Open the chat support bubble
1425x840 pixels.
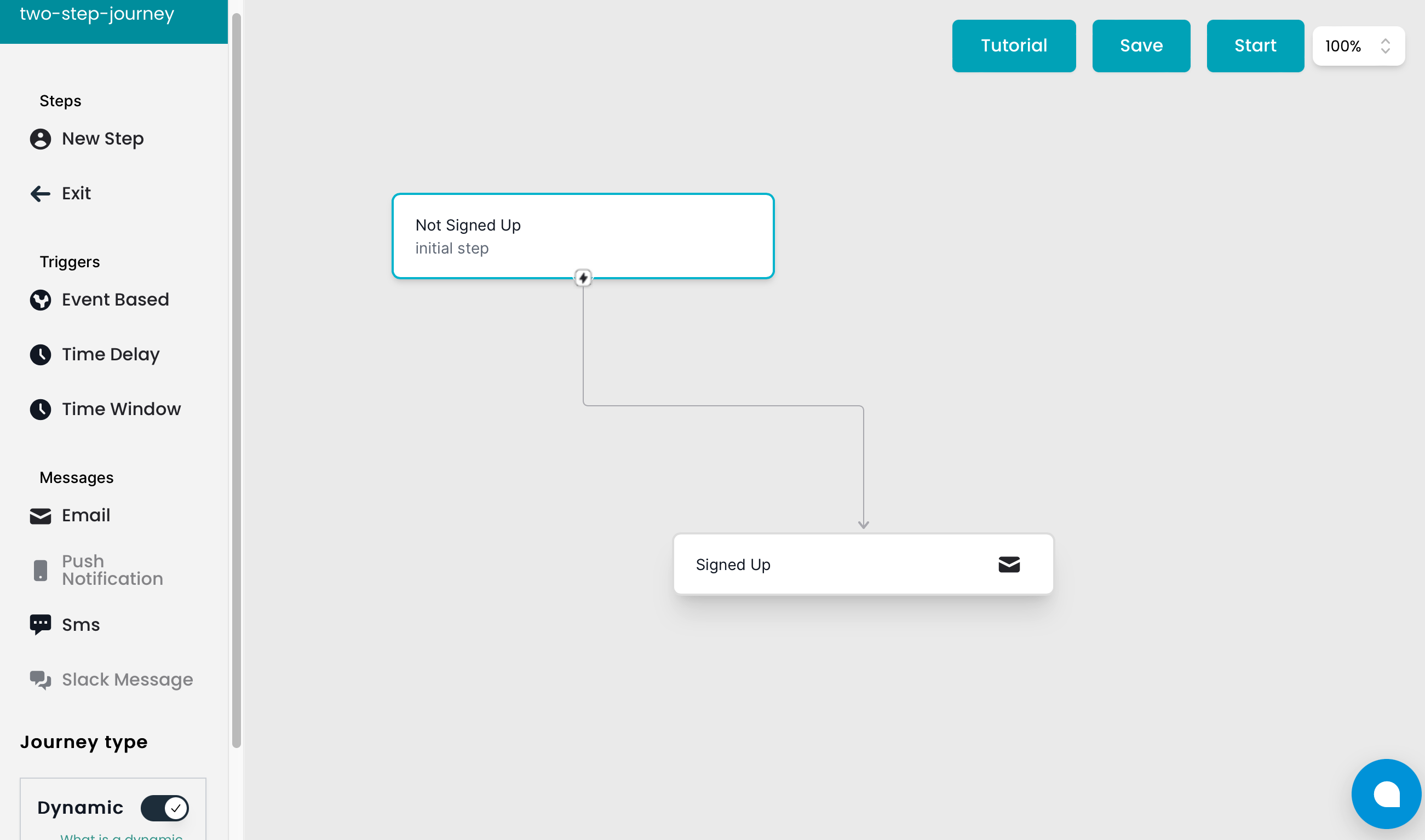point(1386,793)
